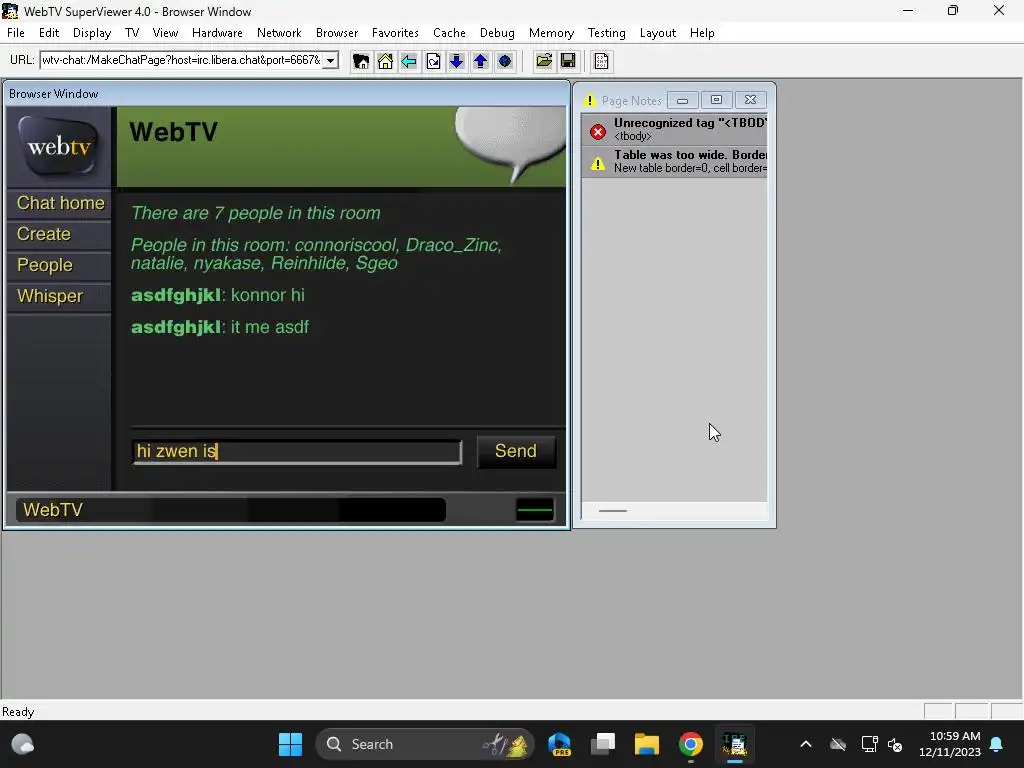Image resolution: width=1024 pixels, height=768 pixels.
Task: Click the blue down arrow toolbar icon
Action: coord(456,61)
